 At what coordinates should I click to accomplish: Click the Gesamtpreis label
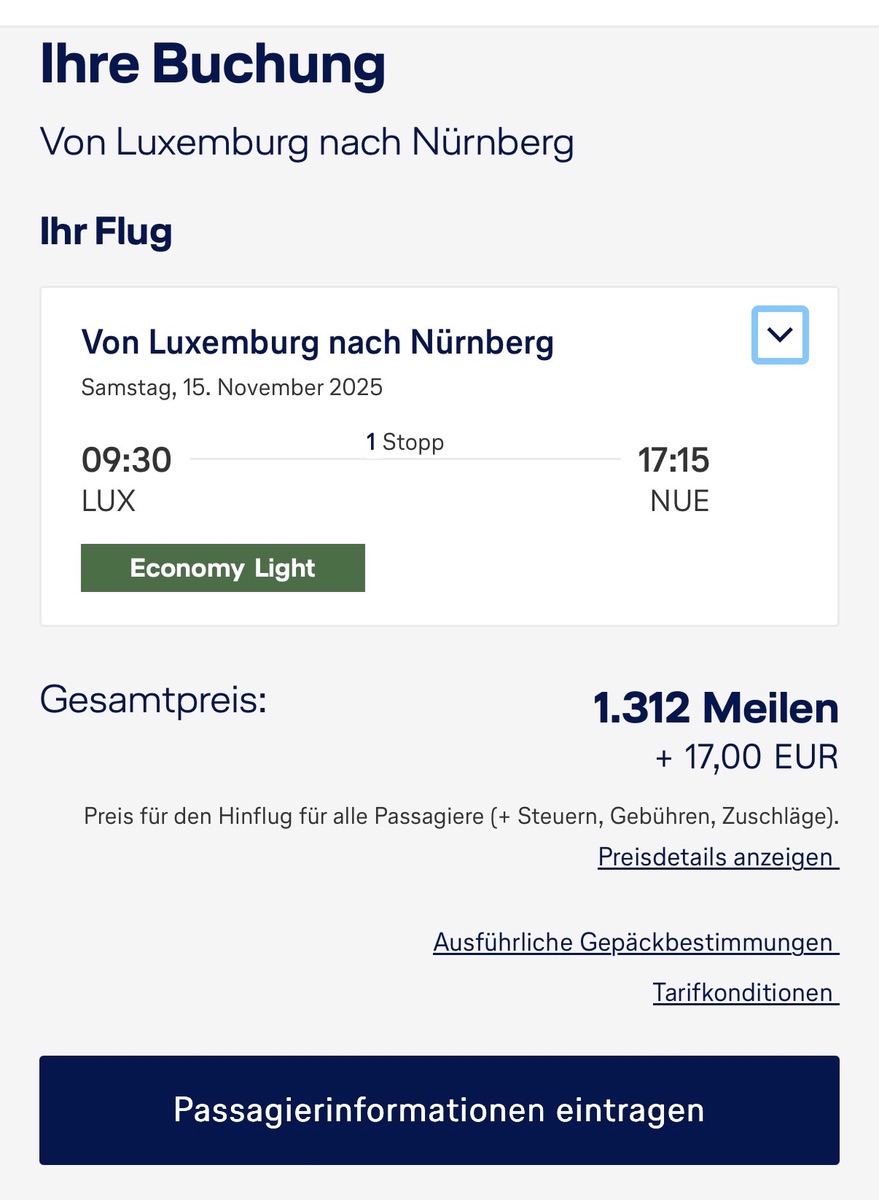click(x=154, y=699)
